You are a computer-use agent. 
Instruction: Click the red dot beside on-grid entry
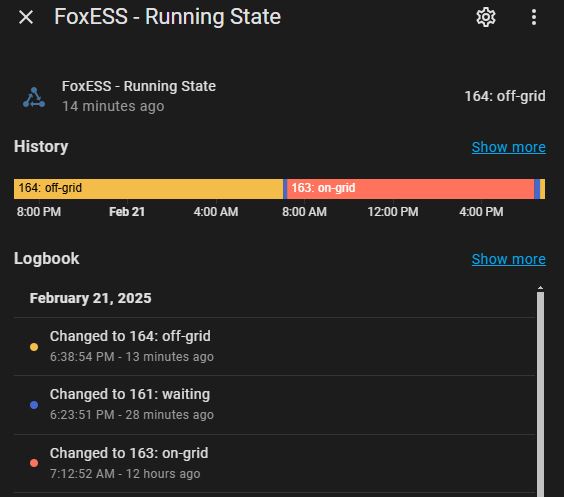(x=34, y=463)
